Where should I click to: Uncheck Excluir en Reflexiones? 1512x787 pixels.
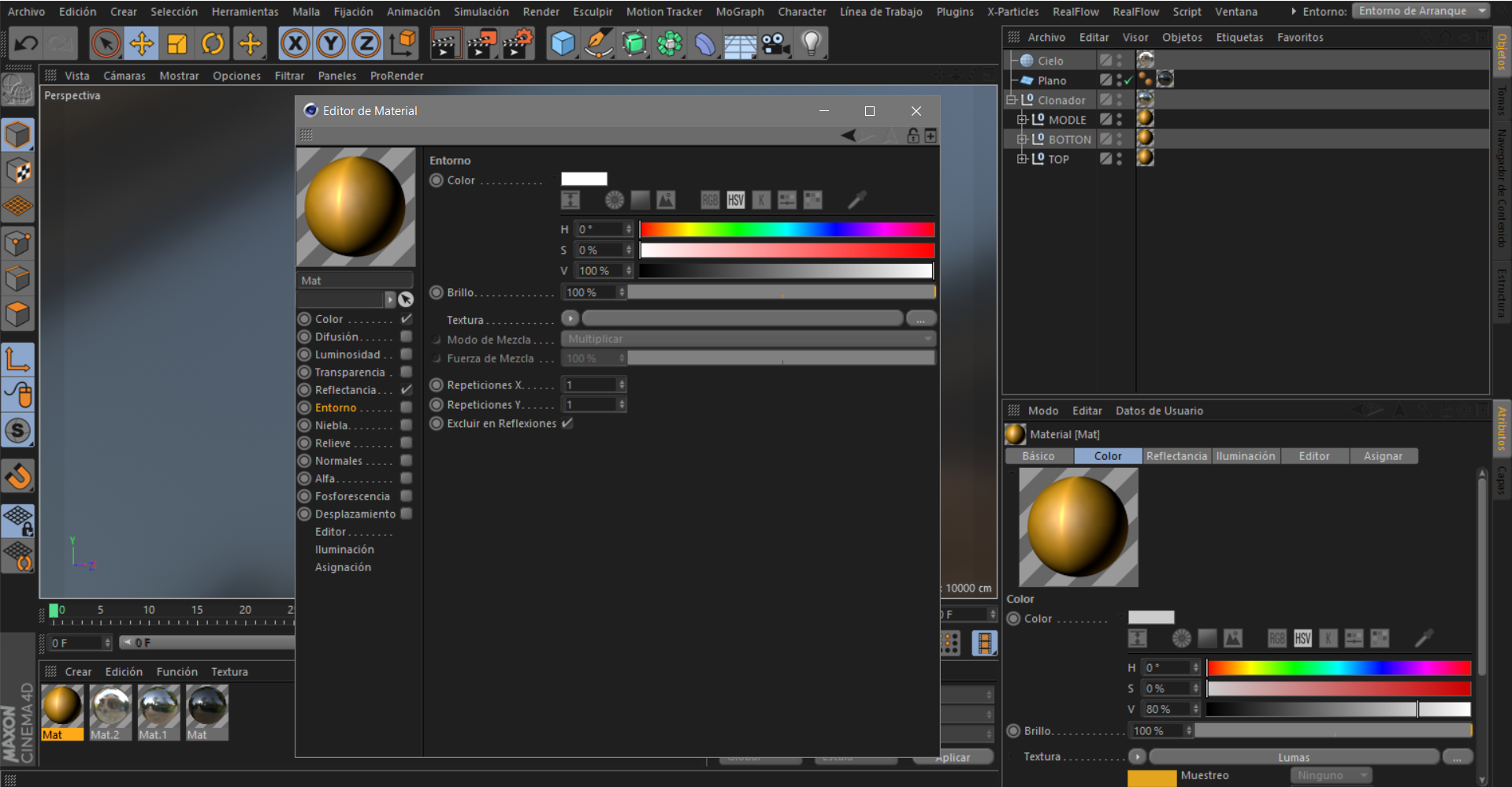pos(567,424)
